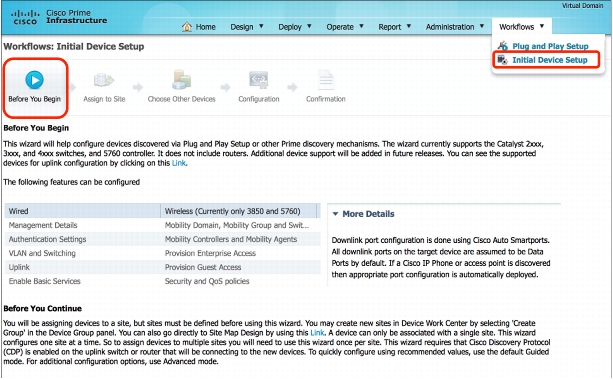Select the Uplink row
The width and height of the screenshot is (613, 380).
82,267
